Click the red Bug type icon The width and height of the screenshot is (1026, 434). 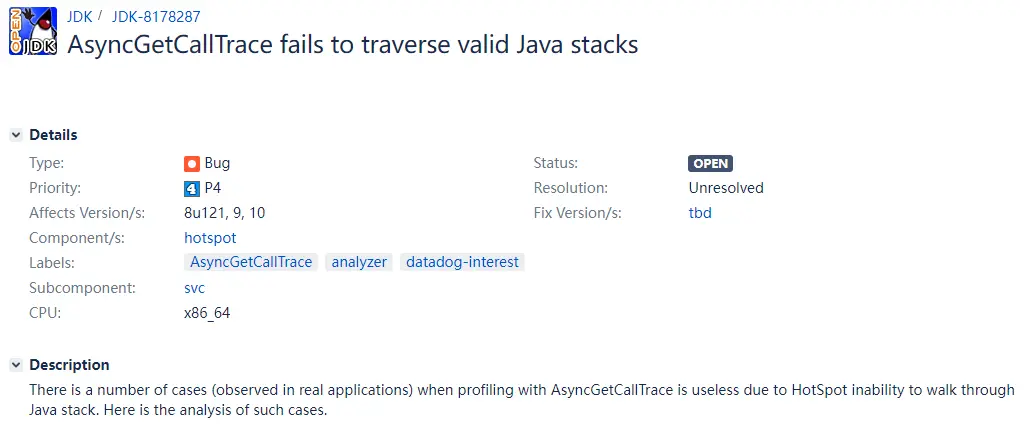pos(192,163)
